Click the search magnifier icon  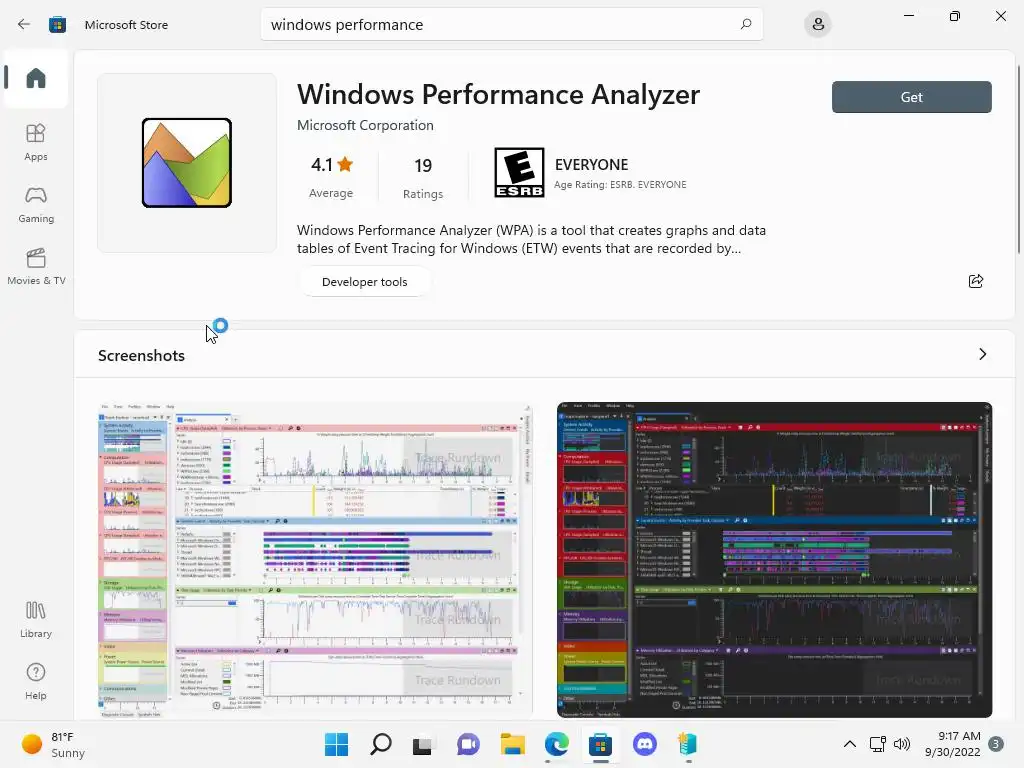click(x=746, y=24)
